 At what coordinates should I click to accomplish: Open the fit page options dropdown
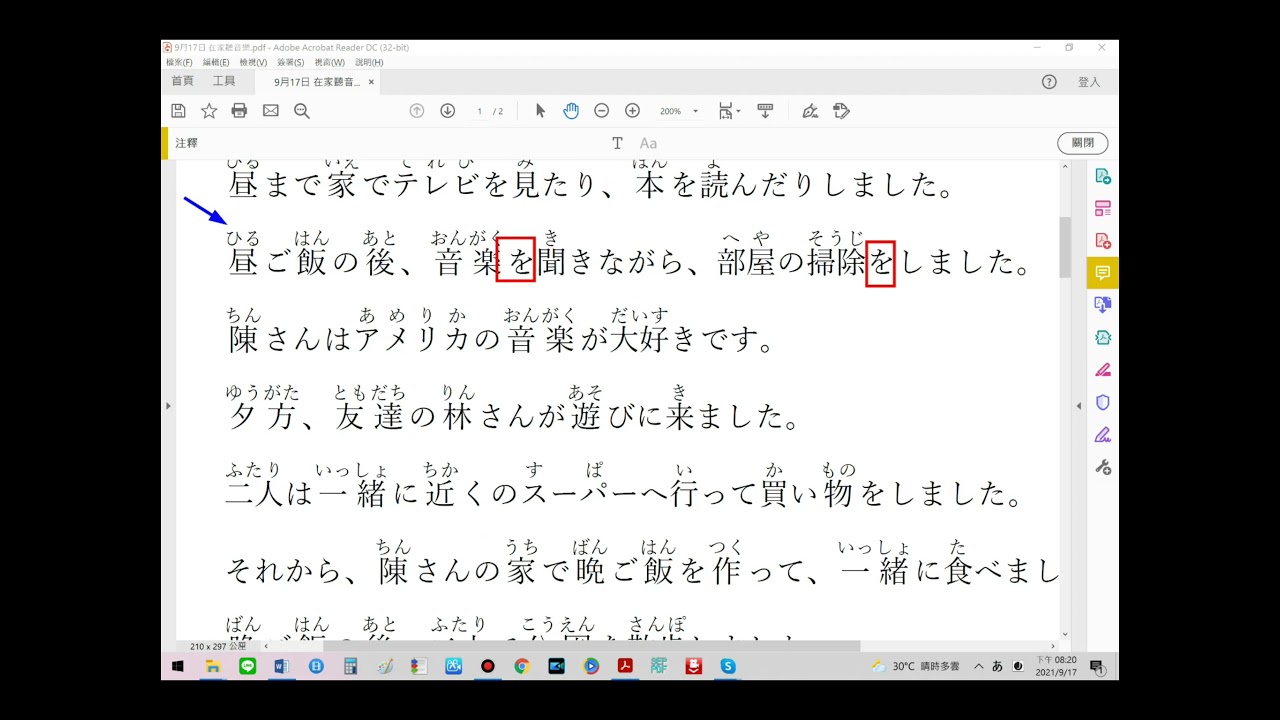[729, 111]
